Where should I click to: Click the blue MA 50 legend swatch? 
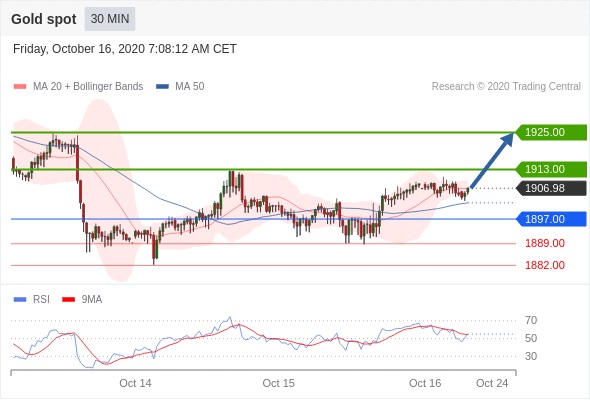(x=162, y=87)
